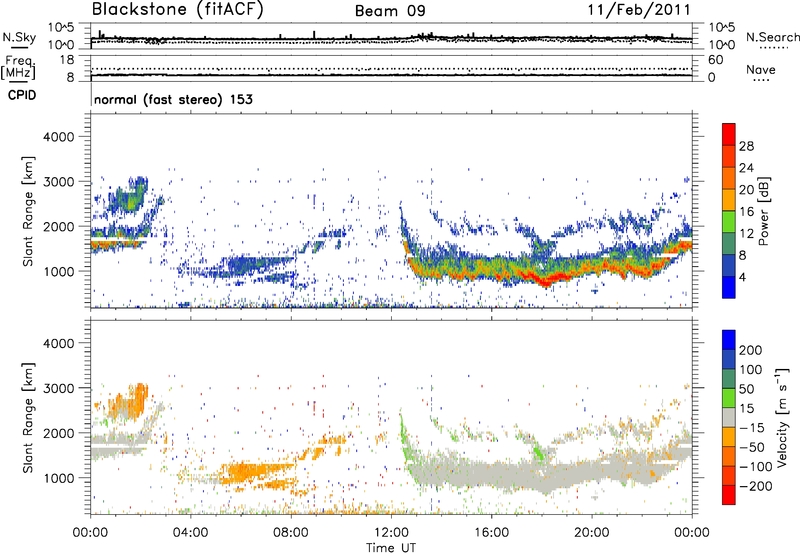Click the "4000" tick of the power panel
The height and width of the screenshot is (554, 800).
point(59,137)
